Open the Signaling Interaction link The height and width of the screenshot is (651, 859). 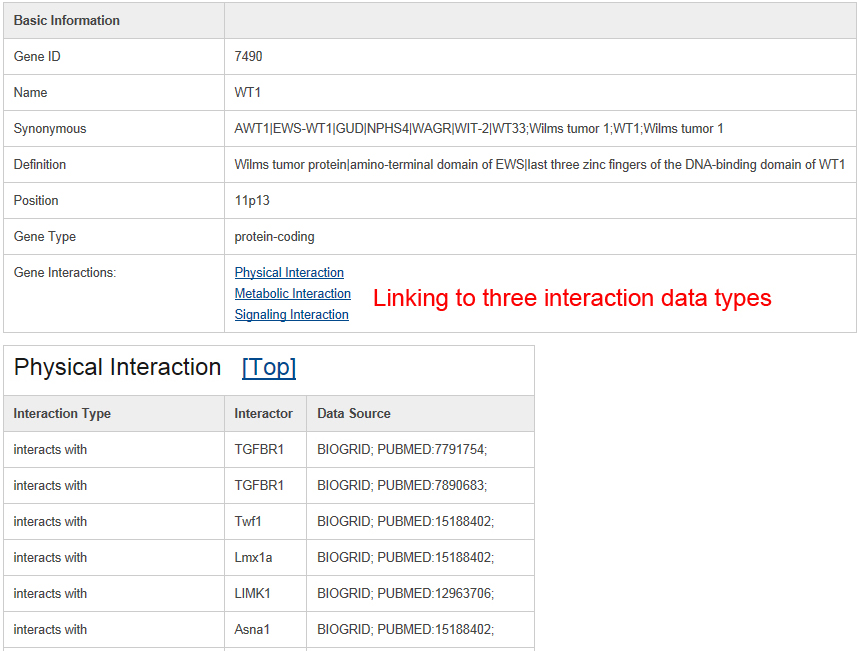click(291, 315)
